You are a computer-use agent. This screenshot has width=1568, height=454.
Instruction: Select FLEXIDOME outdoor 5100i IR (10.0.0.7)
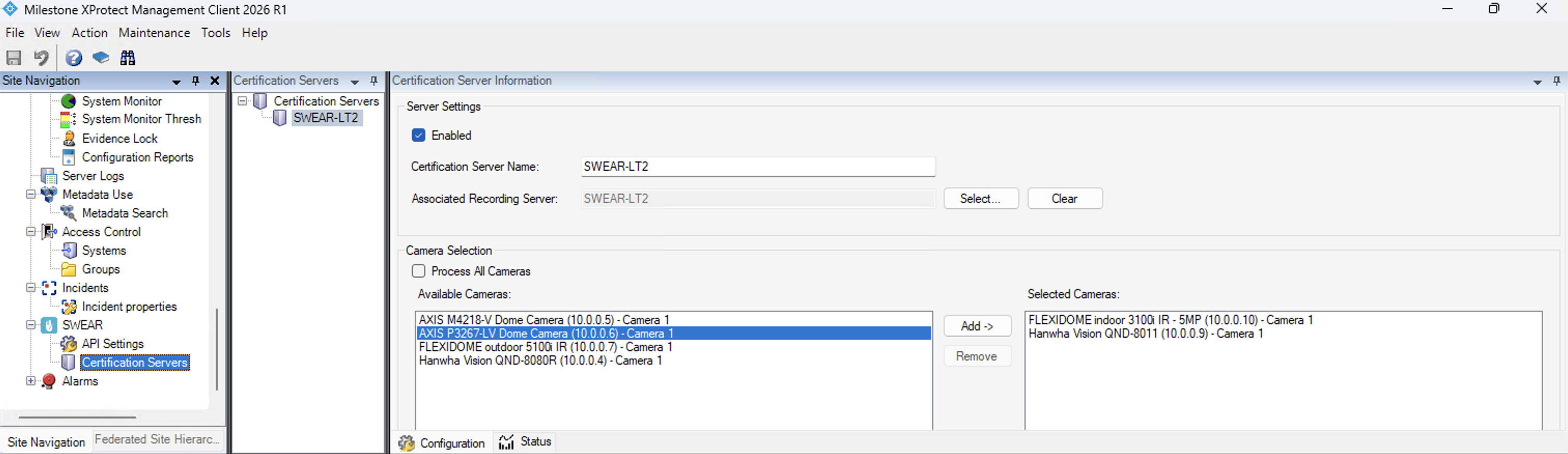pyautogui.click(x=673, y=347)
